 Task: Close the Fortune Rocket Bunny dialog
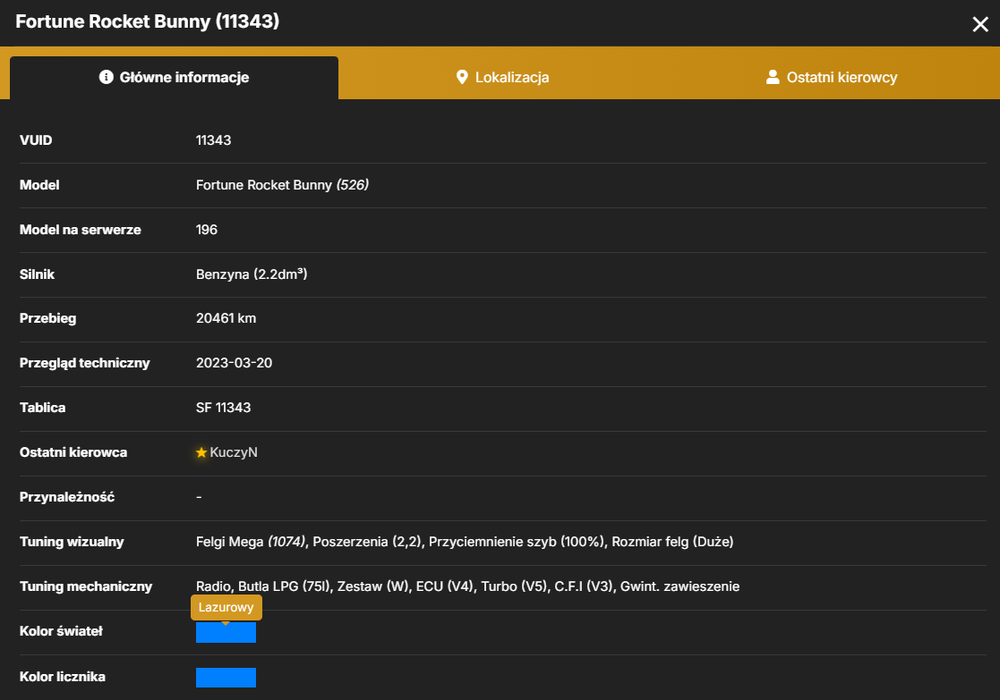pyautogui.click(x=980, y=24)
